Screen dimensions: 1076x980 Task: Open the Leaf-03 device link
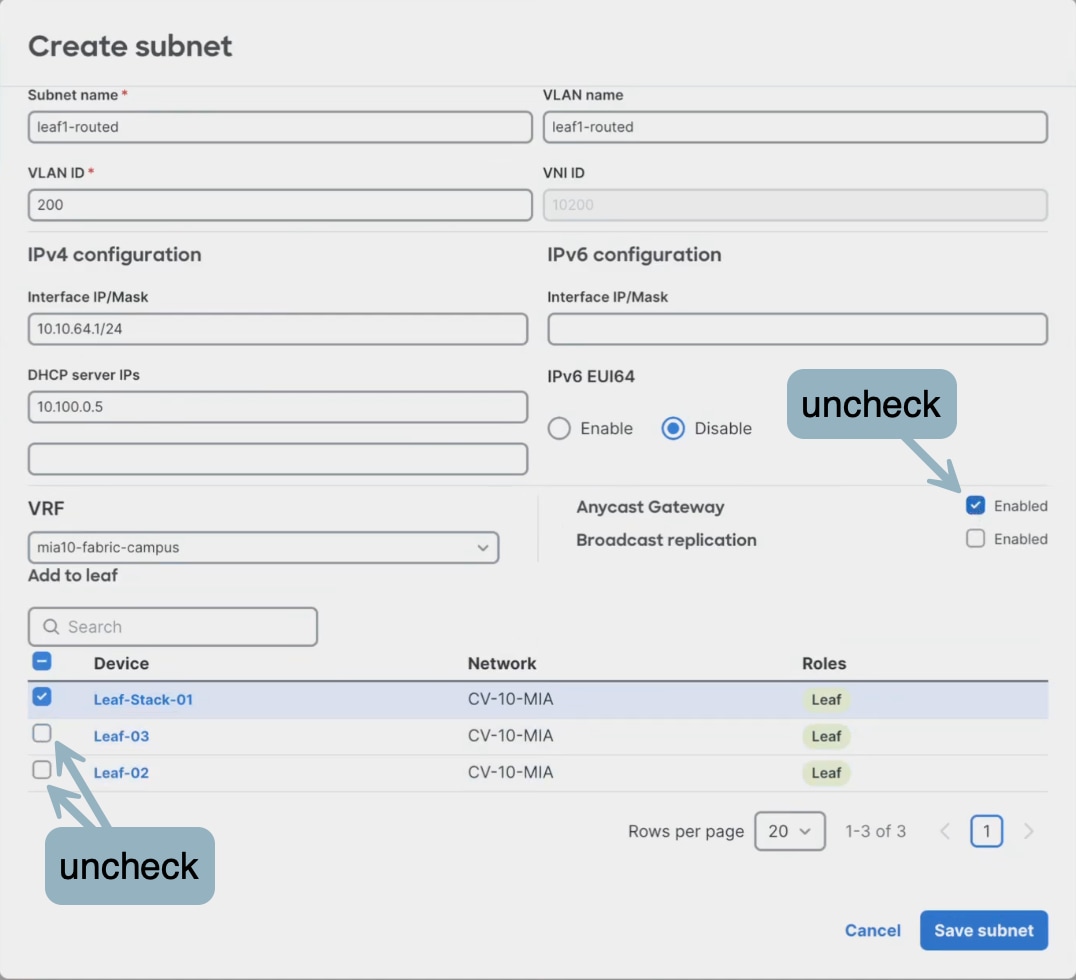[121, 736]
